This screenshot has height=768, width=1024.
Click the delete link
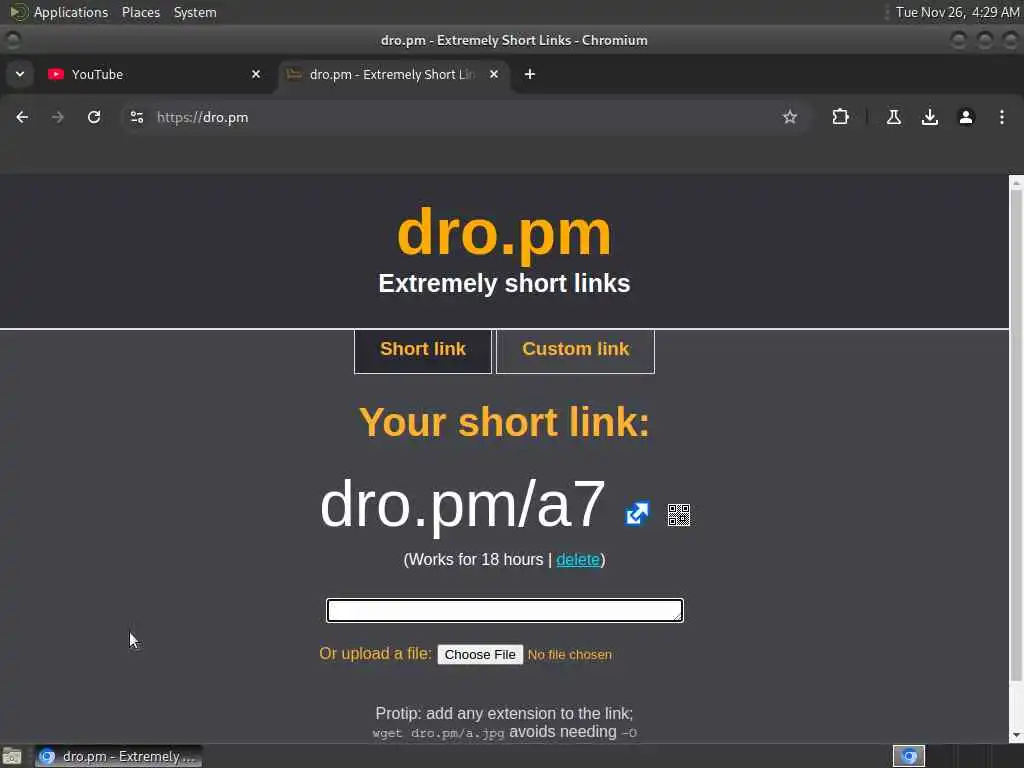(578, 560)
